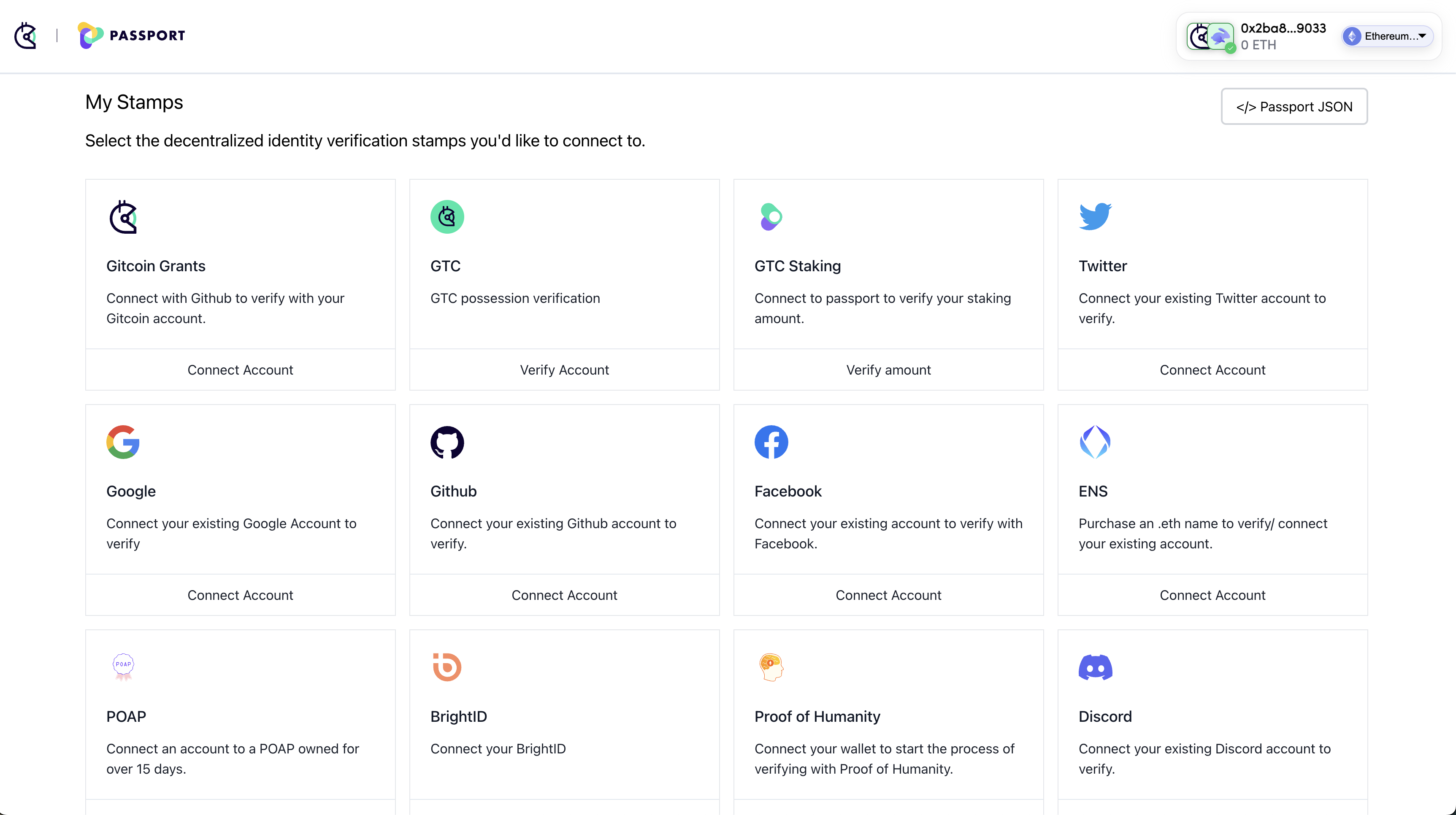Click the My Stamps heading
1456x815 pixels.
[134, 102]
